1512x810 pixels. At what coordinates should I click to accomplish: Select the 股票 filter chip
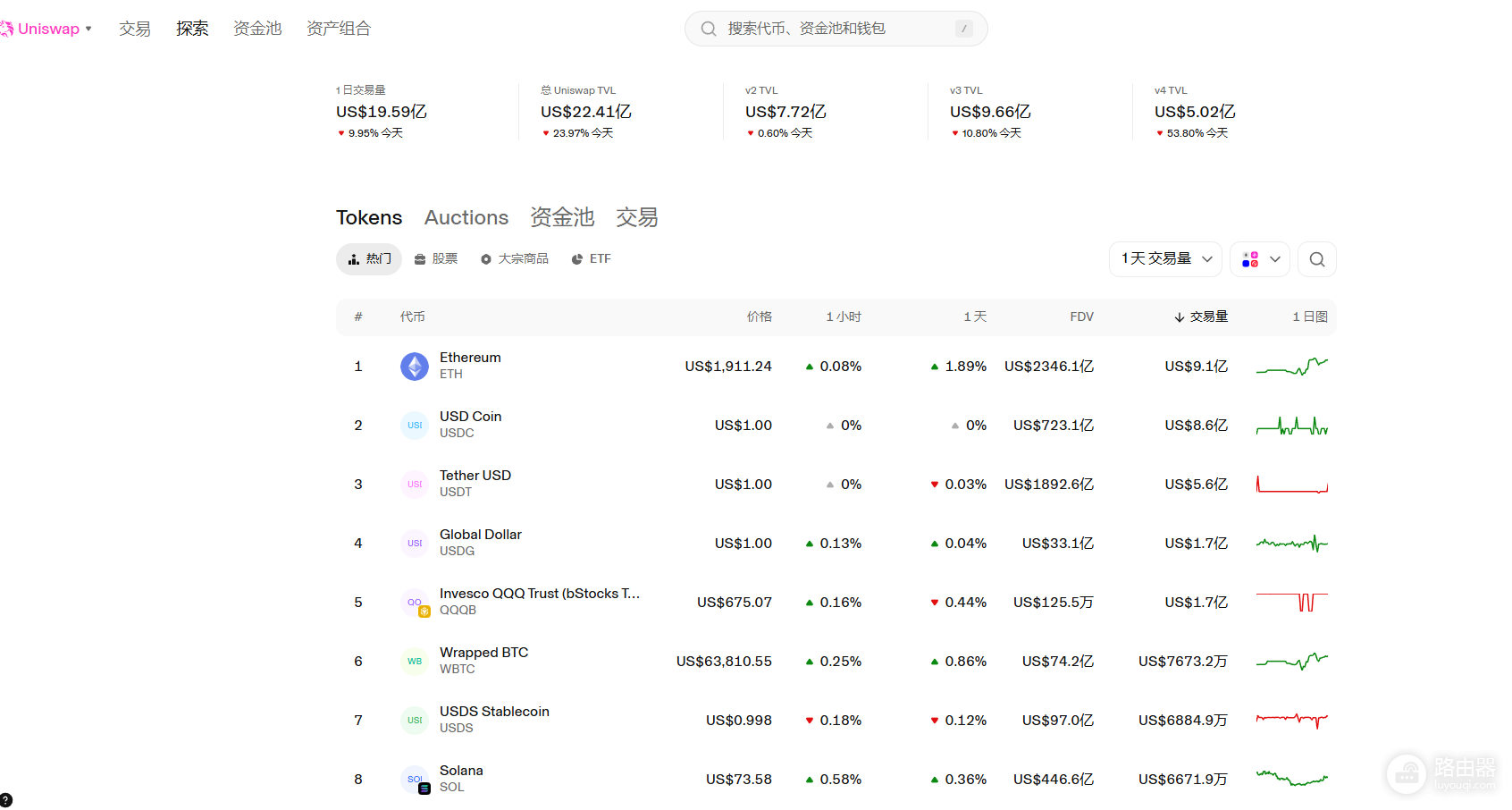(x=436, y=259)
